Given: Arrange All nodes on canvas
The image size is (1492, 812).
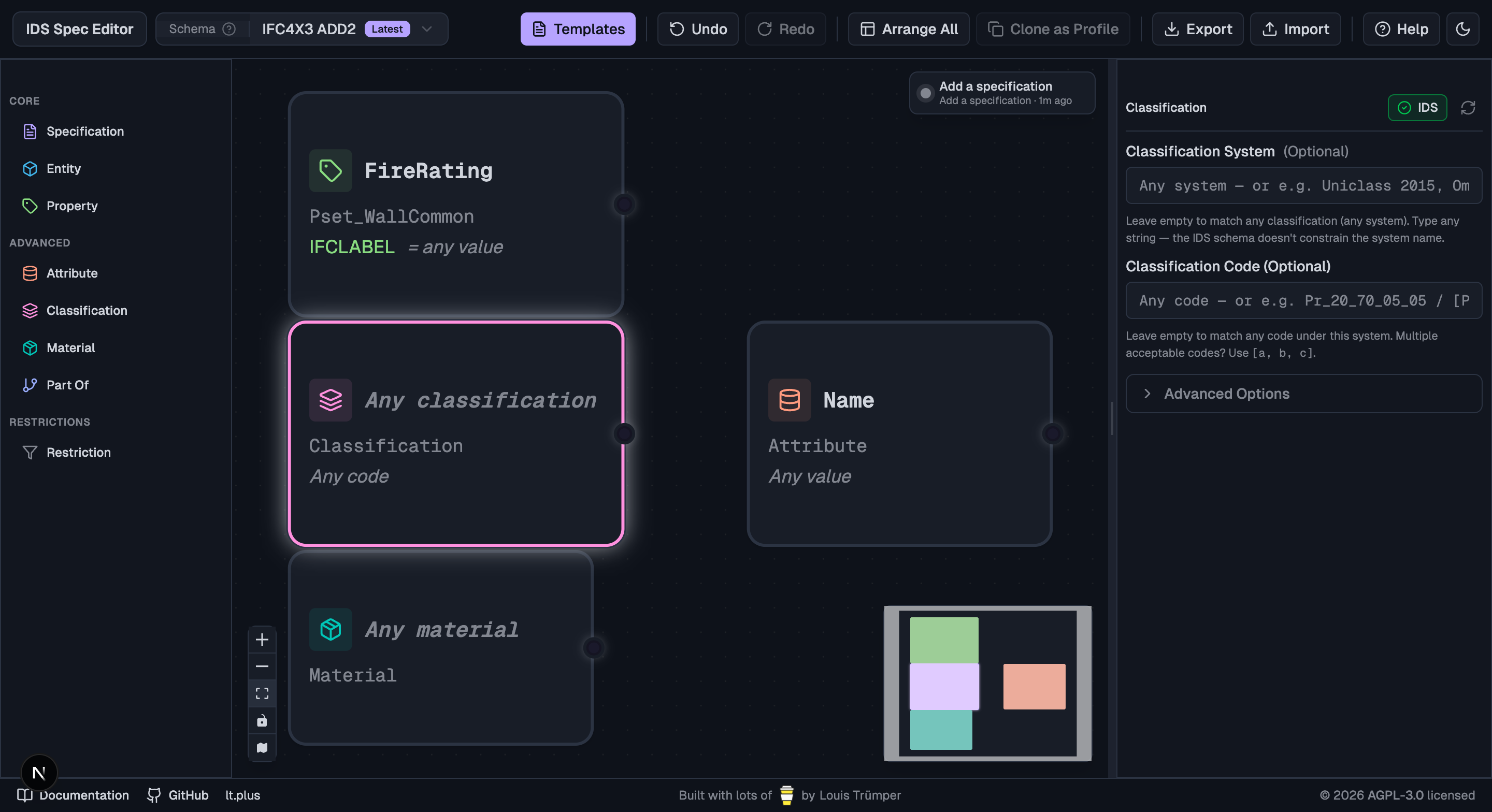Looking at the screenshot, I should point(908,29).
